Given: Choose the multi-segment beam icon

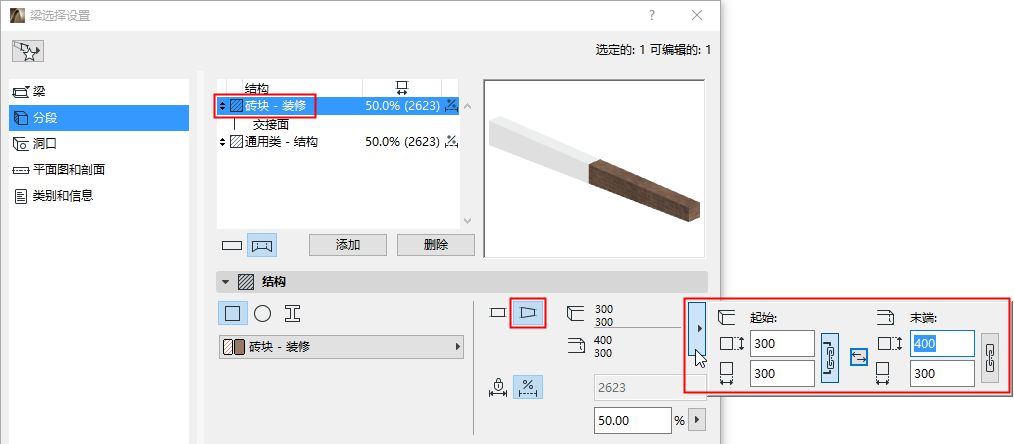Looking at the screenshot, I should click(262, 245).
